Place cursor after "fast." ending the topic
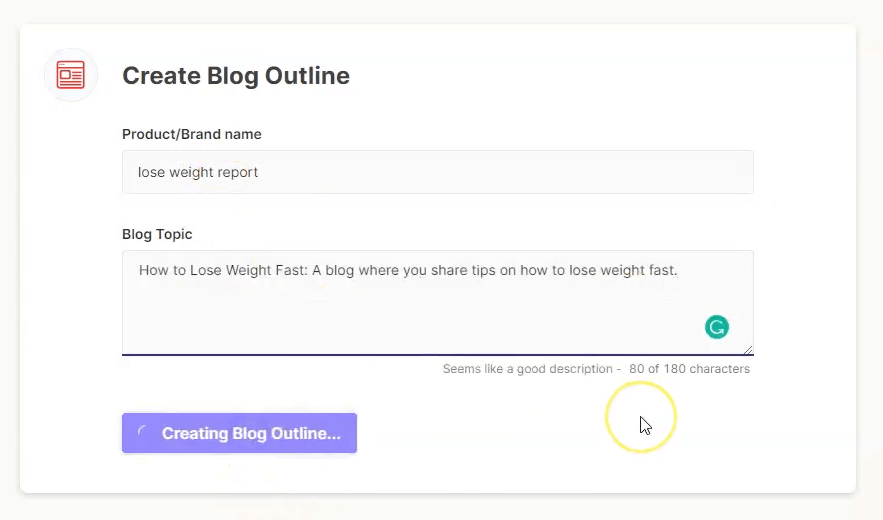This screenshot has width=883, height=520. (x=678, y=270)
